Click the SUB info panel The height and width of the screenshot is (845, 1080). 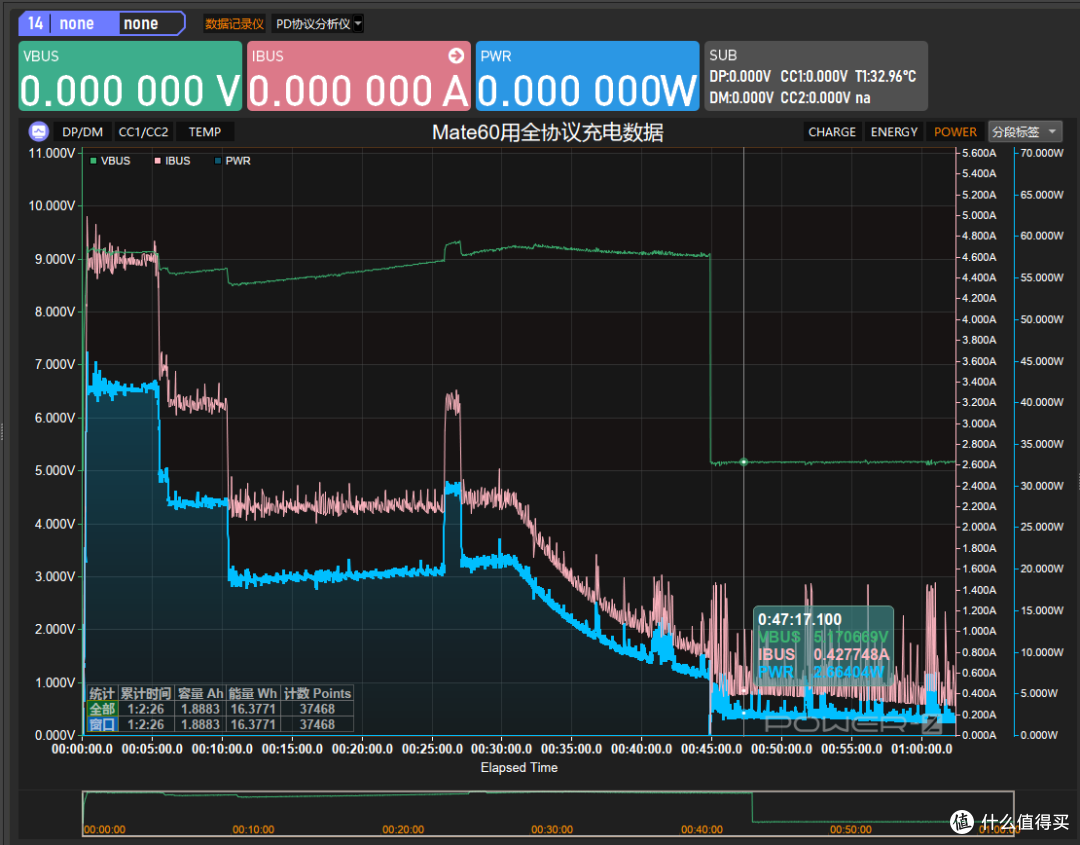[816, 76]
